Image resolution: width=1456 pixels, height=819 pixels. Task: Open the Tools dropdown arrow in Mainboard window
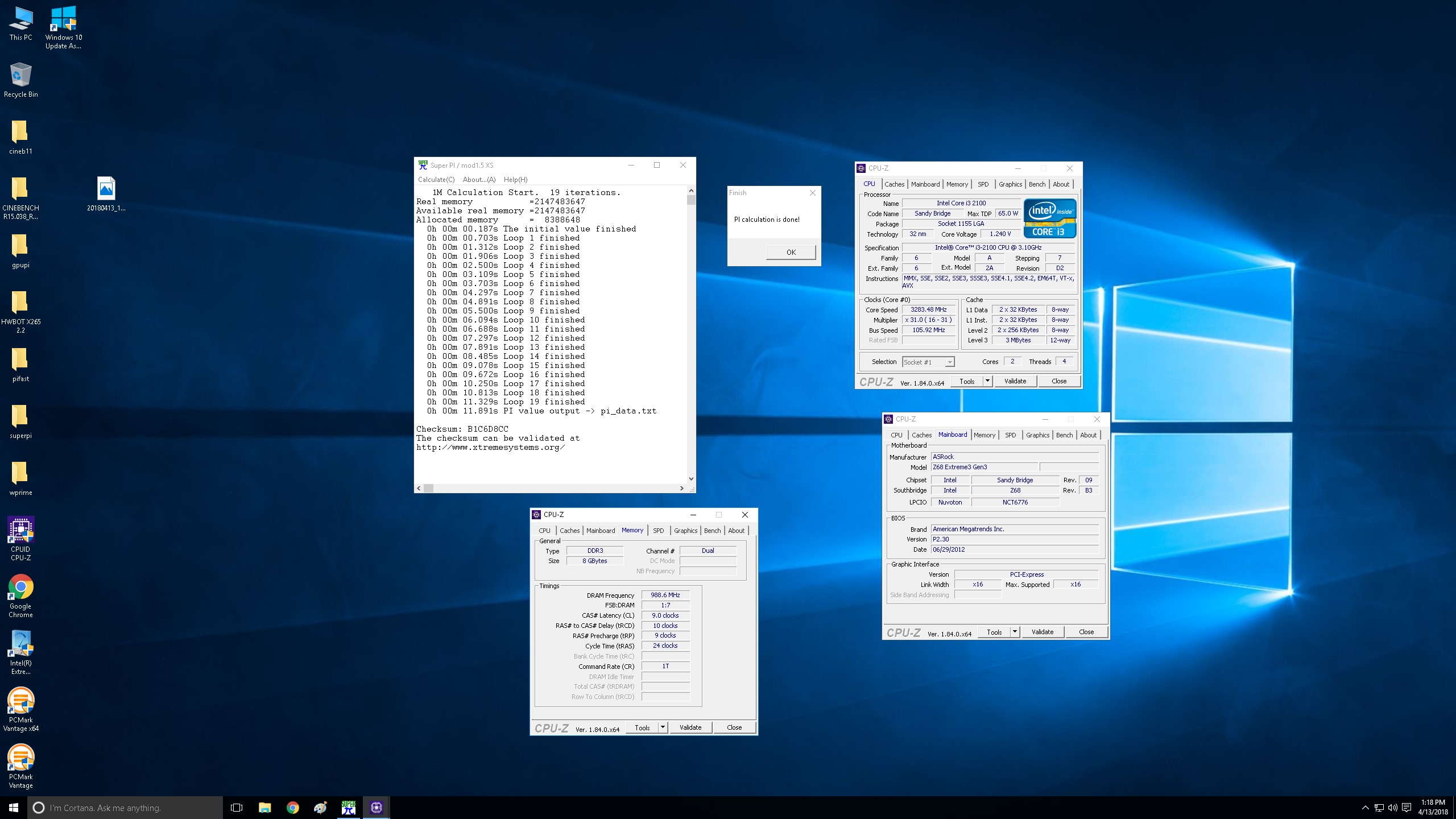[1015, 632]
